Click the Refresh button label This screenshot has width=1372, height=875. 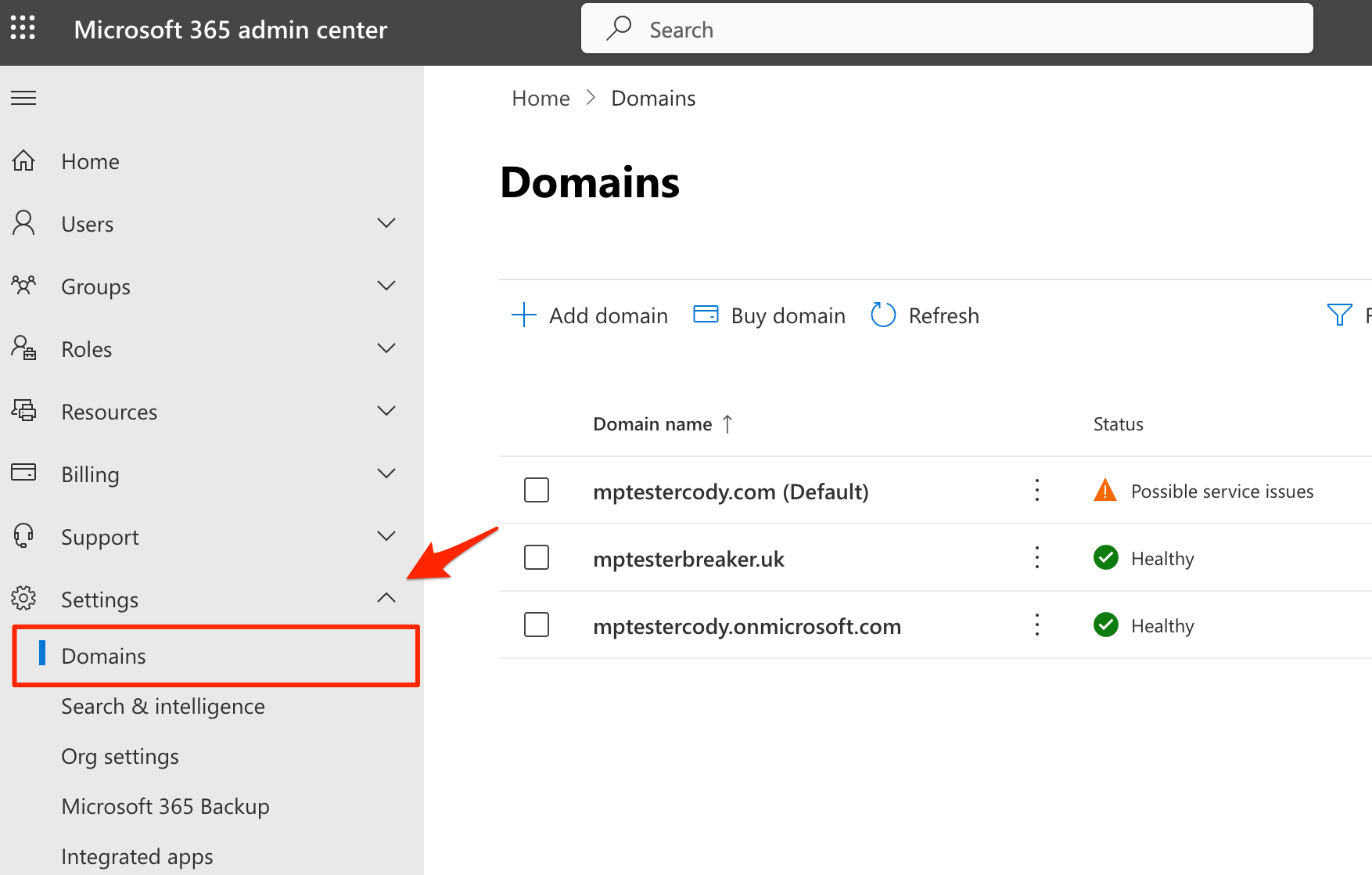pos(943,315)
